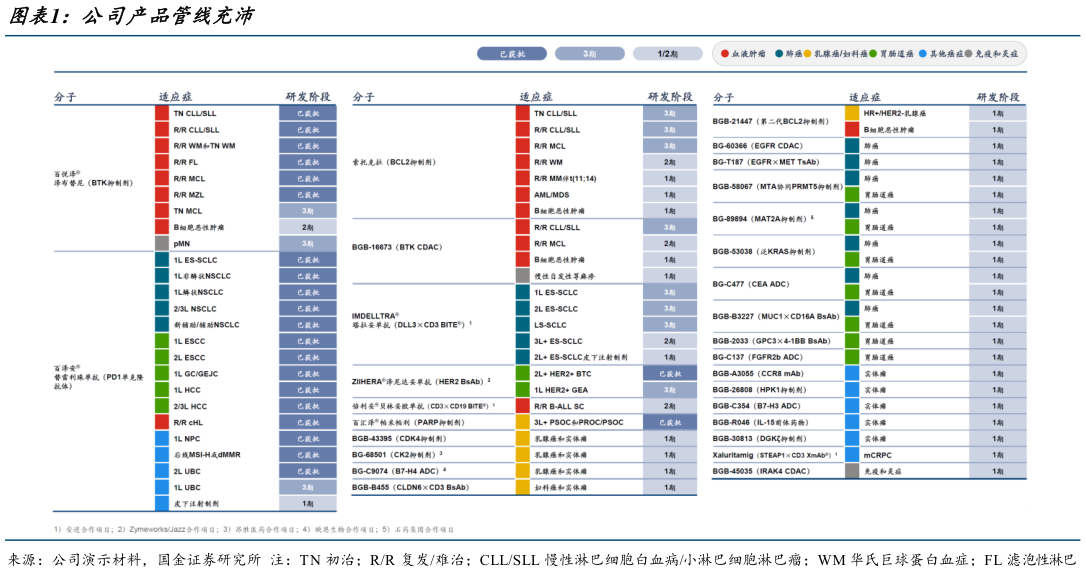Click the 慢性自发性荨麻疹 indication
1086x573 pixels.
tap(564, 276)
